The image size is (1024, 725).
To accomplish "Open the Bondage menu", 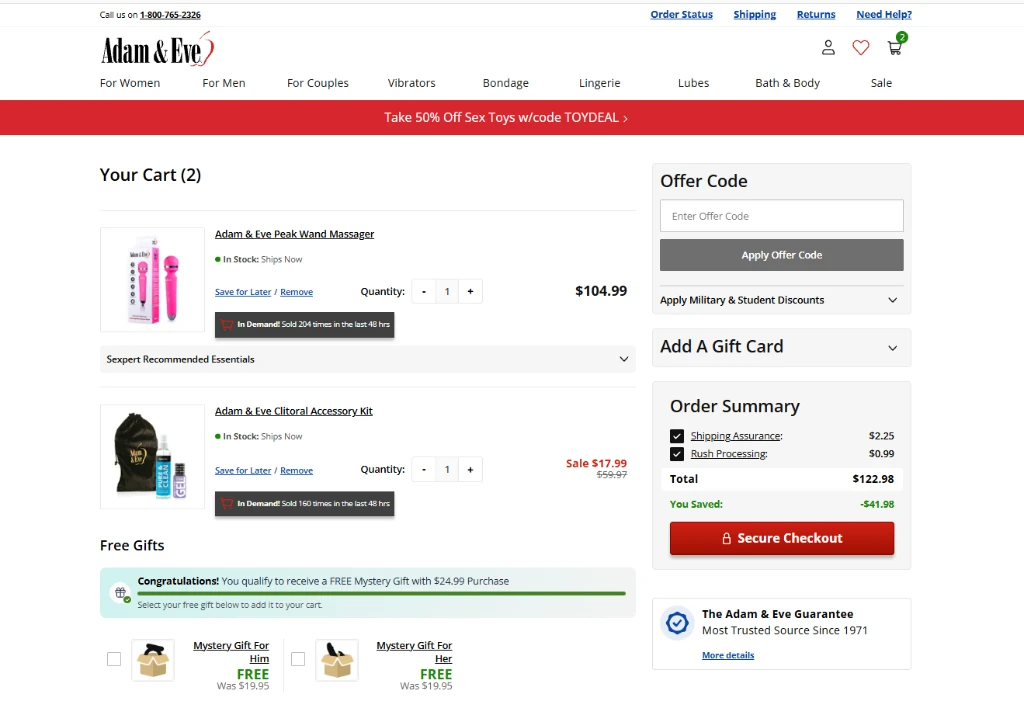I will 505,83.
